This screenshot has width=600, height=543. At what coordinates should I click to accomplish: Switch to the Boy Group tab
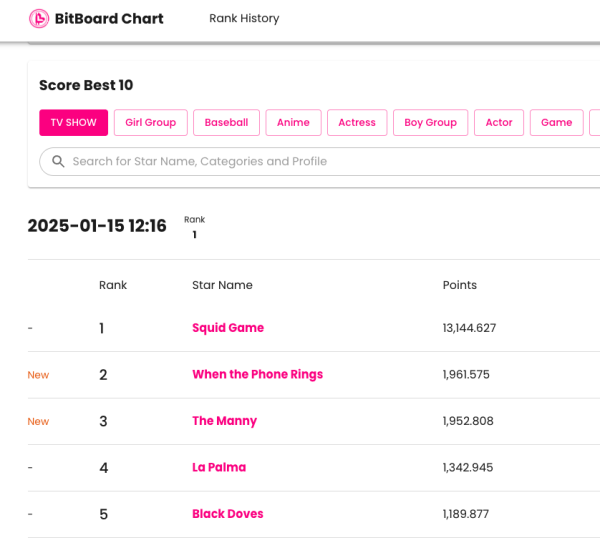click(430, 123)
